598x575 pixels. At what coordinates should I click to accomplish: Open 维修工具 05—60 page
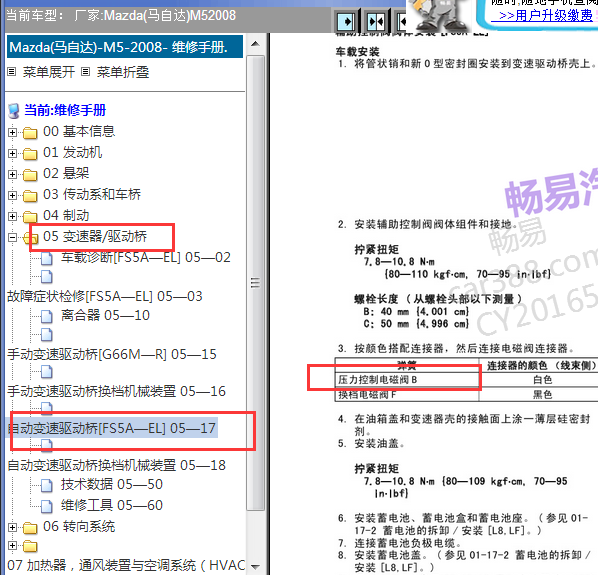point(112,505)
